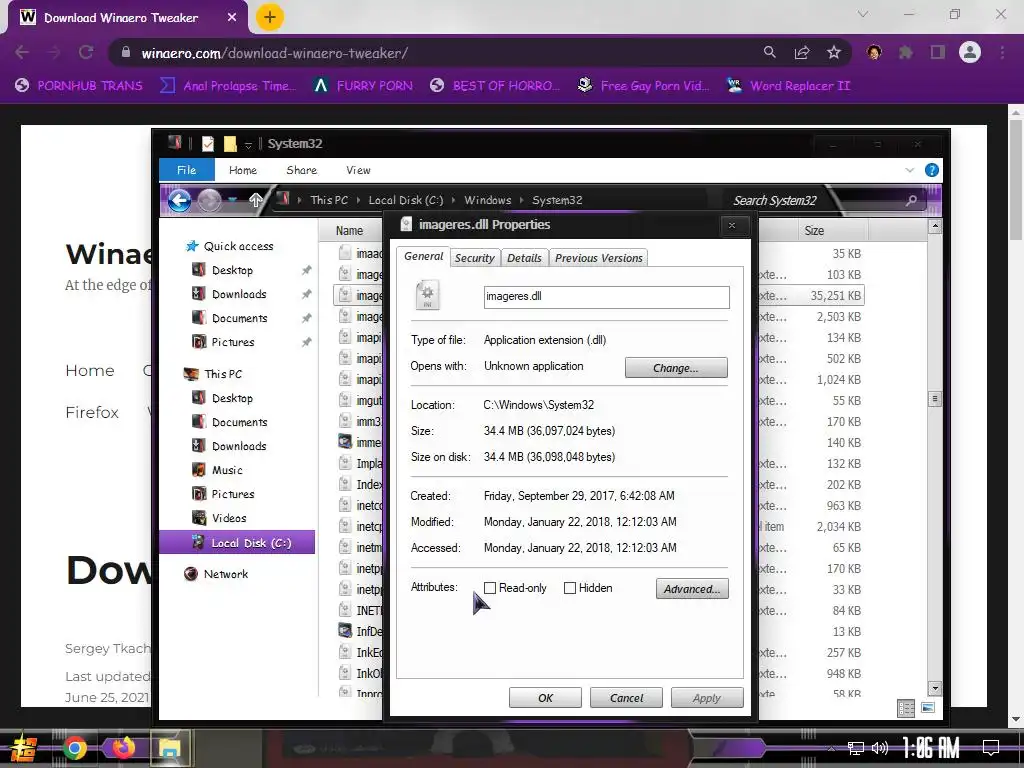The height and width of the screenshot is (768, 1024).
Task: Open Advanced... attributes
Action: 692,589
